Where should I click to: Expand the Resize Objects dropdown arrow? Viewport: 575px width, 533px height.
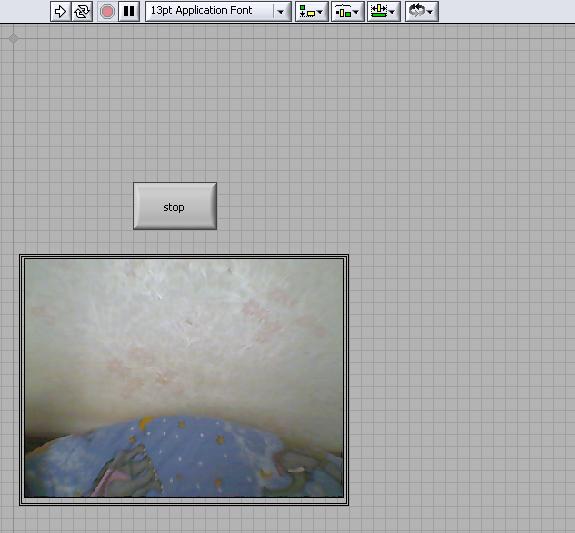click(x=392, y=12)
